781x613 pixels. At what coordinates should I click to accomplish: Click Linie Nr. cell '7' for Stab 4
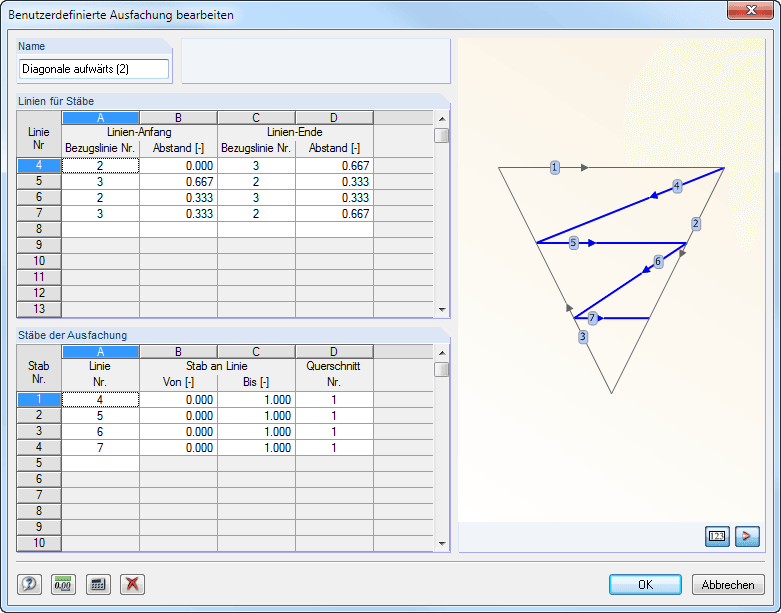(100, 447)
